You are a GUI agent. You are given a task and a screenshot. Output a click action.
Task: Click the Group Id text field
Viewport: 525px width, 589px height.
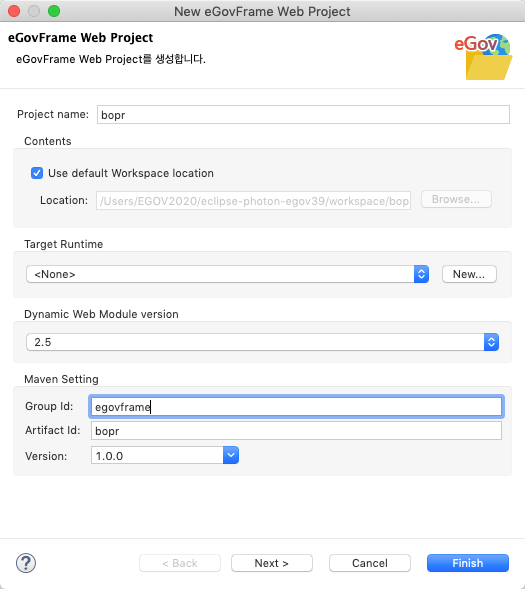click(x=296, y=406)
